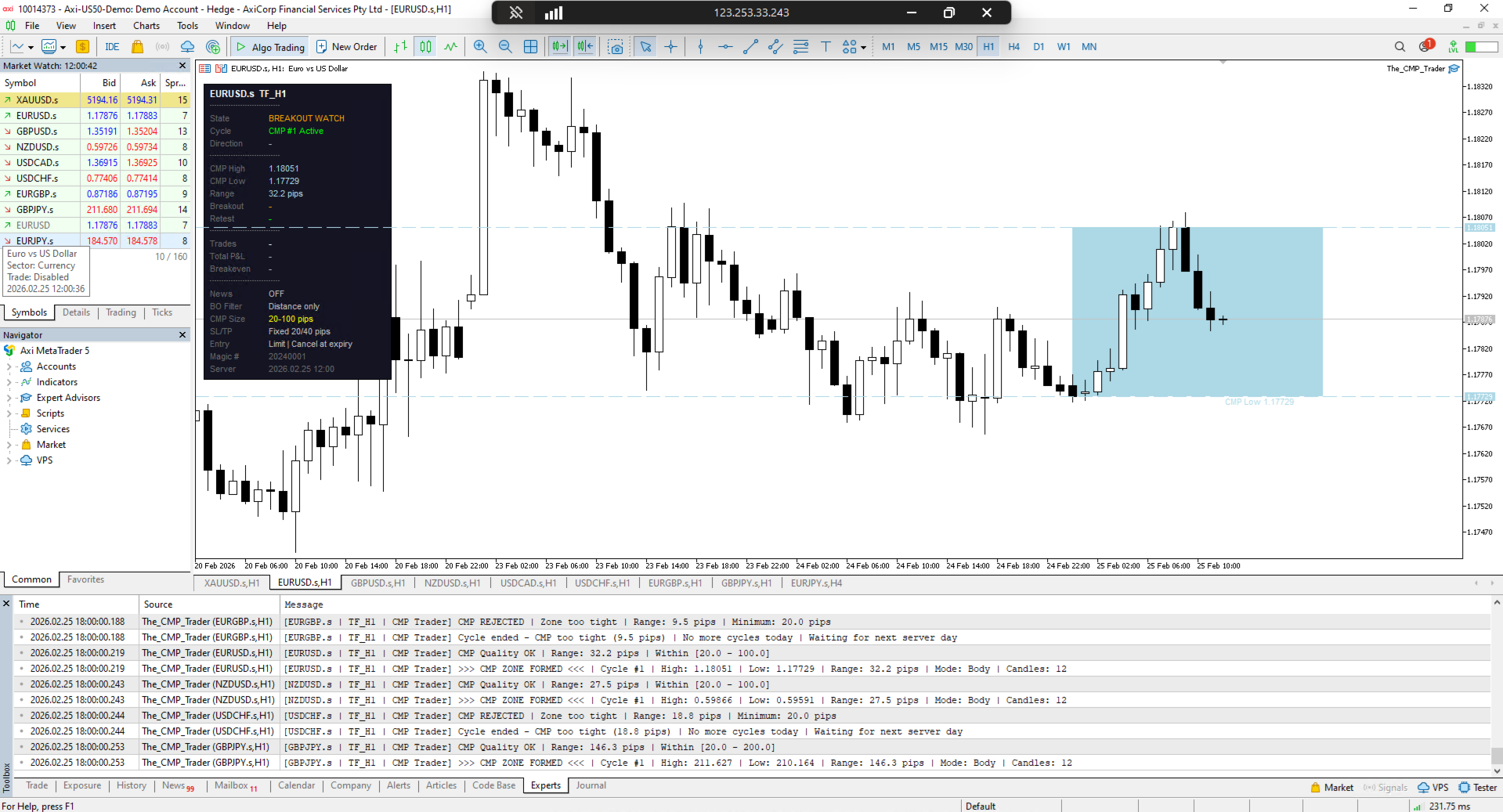Viewport: 1503px width, 812px height.
Task: Select the horizontal line drawing tool
Action: pyautogui.click(x=725, y=47)
